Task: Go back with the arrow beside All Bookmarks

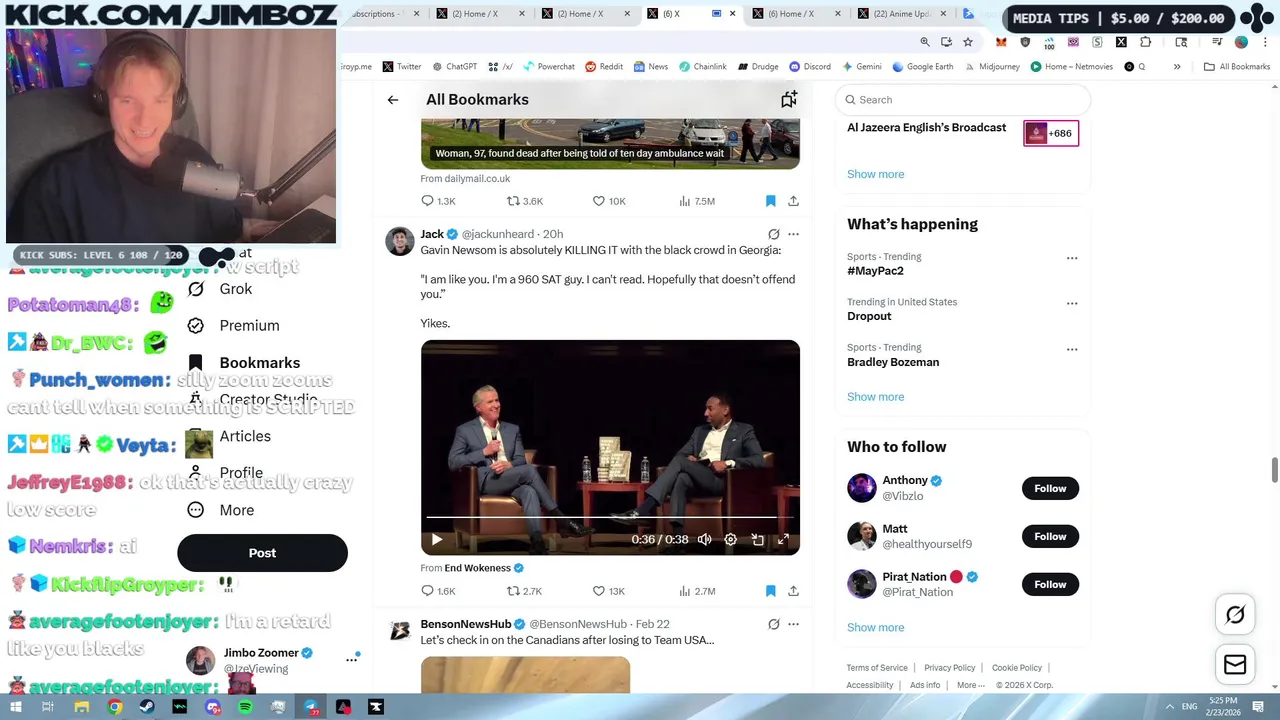Action: [393, 99]
